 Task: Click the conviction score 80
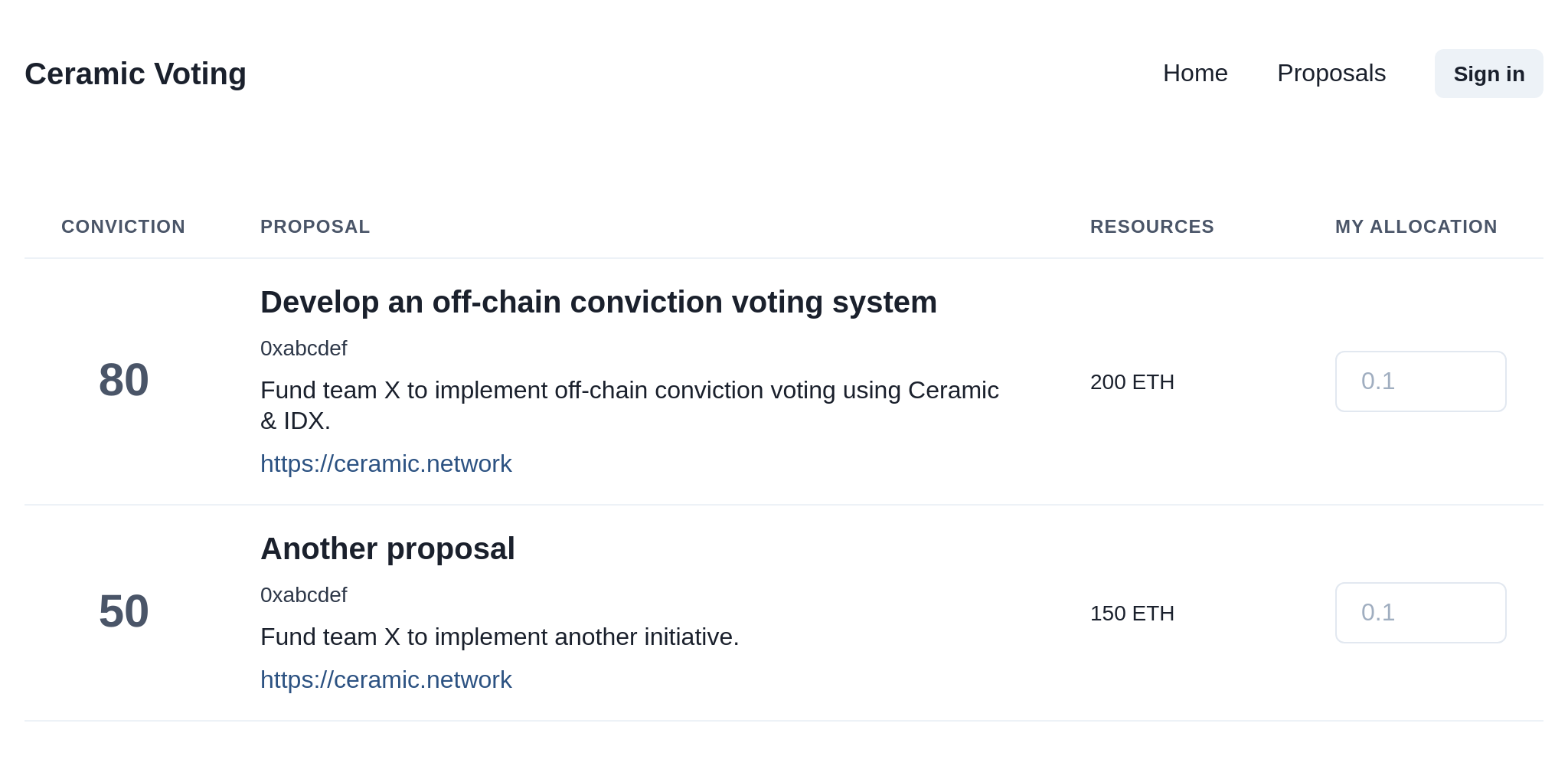124,380
